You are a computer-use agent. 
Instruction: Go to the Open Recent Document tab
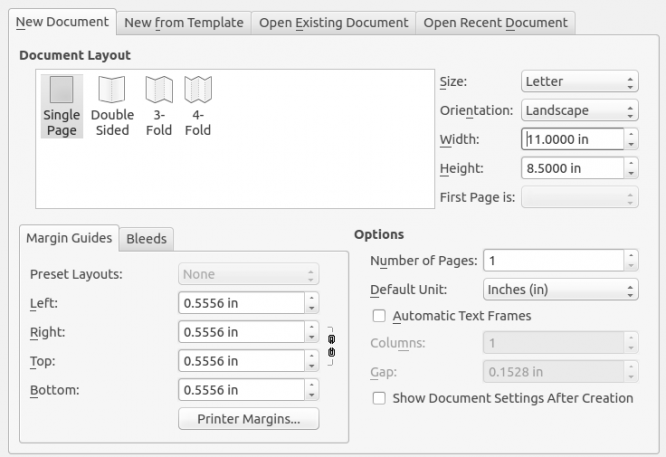pos(495,22)
